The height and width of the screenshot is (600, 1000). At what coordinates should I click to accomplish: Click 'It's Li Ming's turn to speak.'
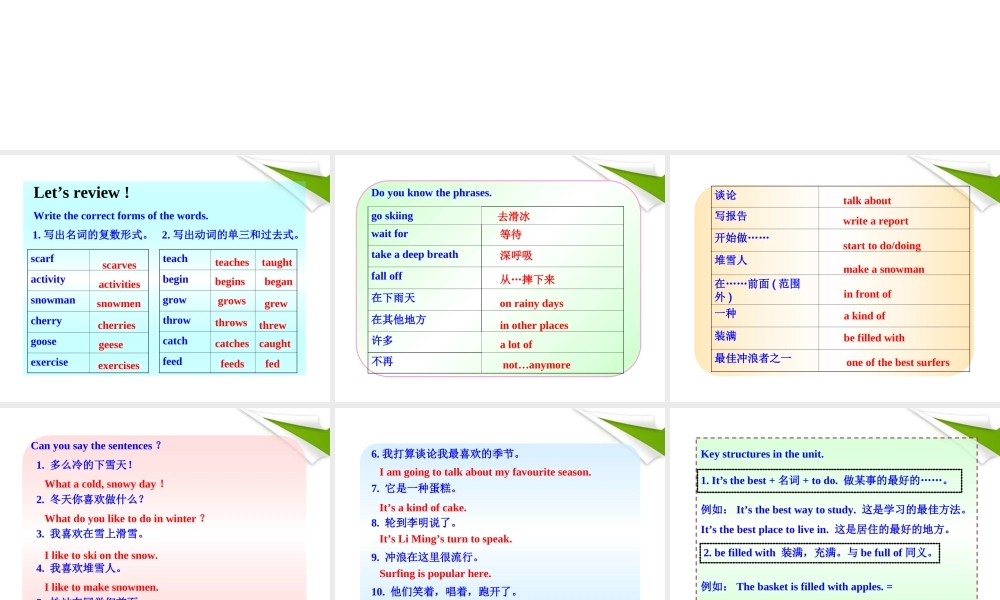pos(445,539)
